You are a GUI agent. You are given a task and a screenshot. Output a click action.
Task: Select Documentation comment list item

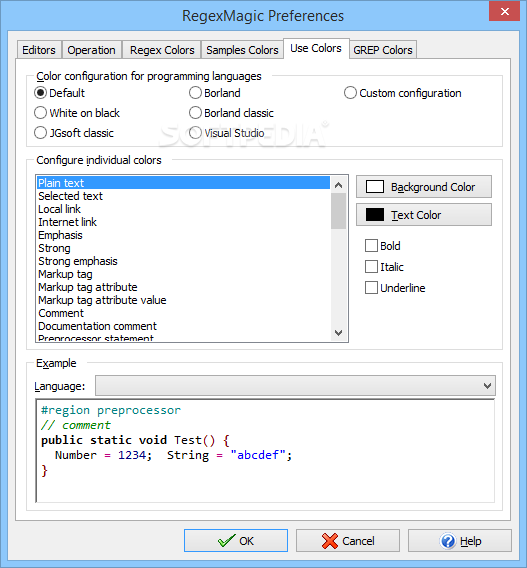(x=183, y=326)
